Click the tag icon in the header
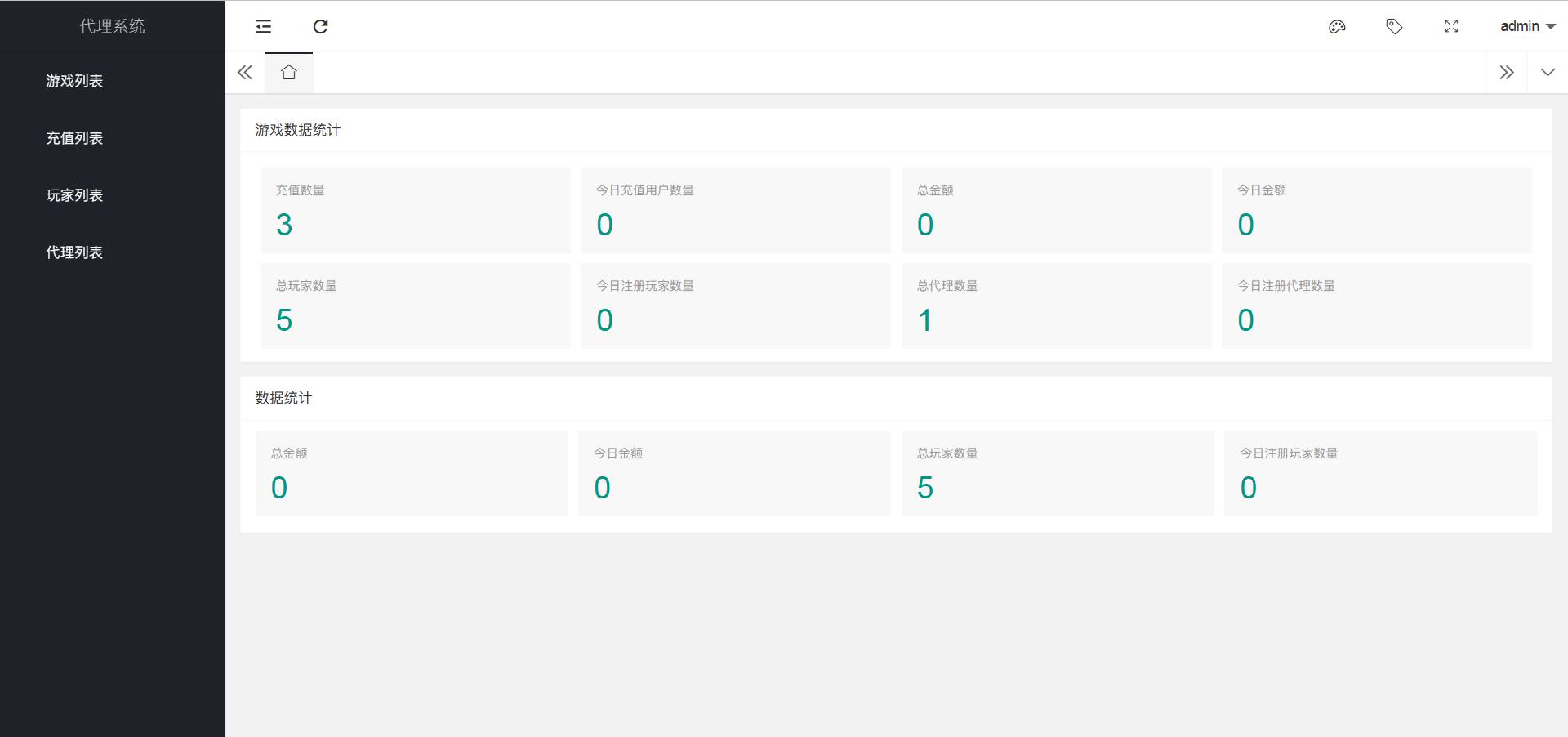1568x737 pixels. tap(1394, 27)
